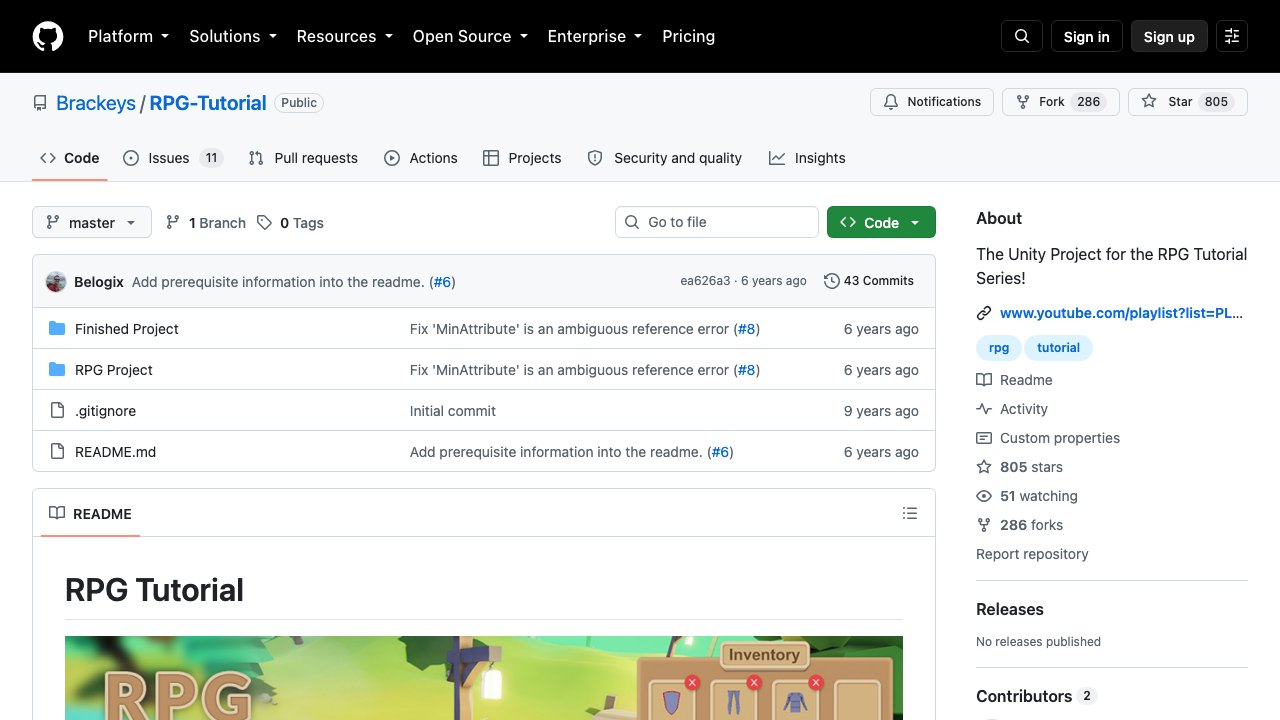Click the RPG Project folder icon

[57, 370]
